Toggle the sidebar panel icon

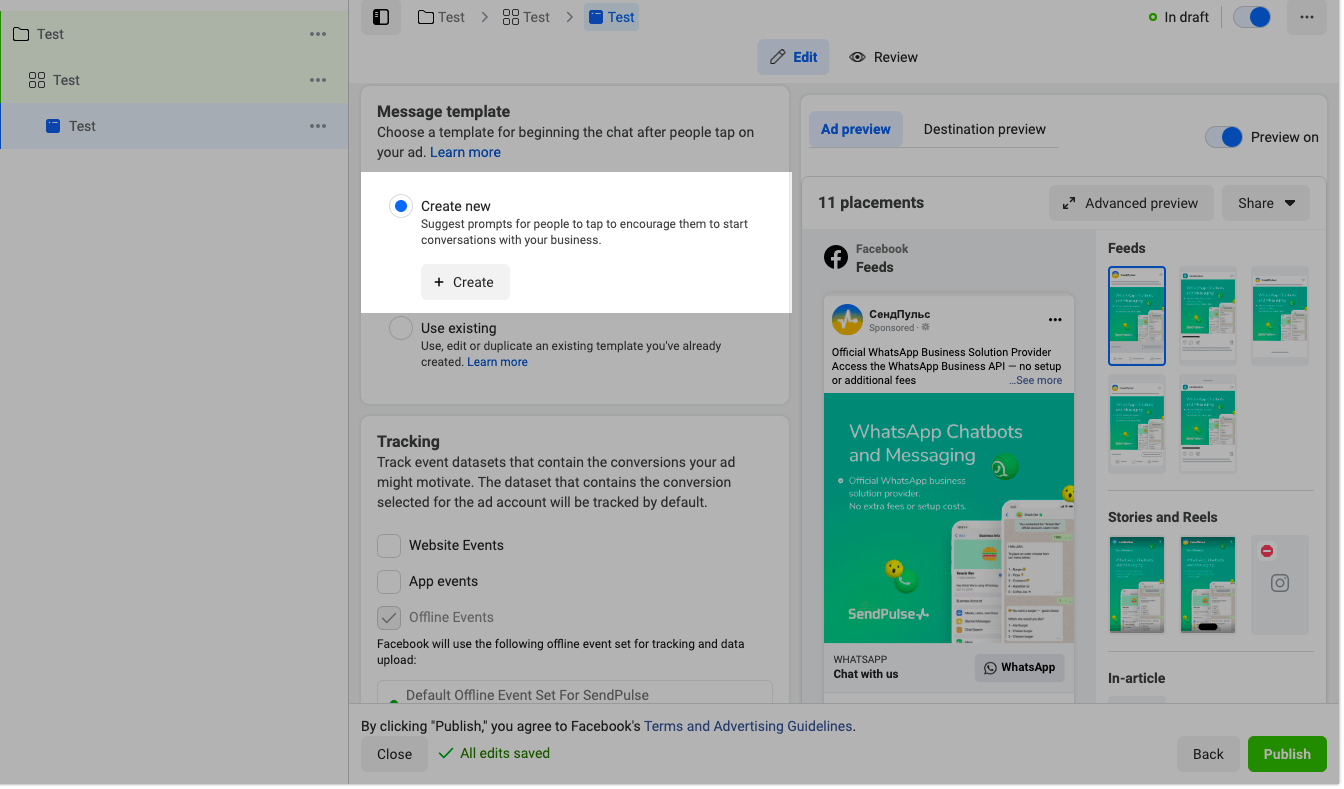[381, 17]
